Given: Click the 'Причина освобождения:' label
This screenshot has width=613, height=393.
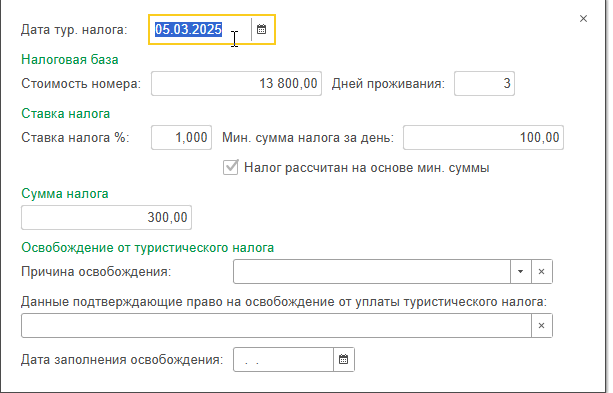Looking at the screenshot, I should pos(96,272).
